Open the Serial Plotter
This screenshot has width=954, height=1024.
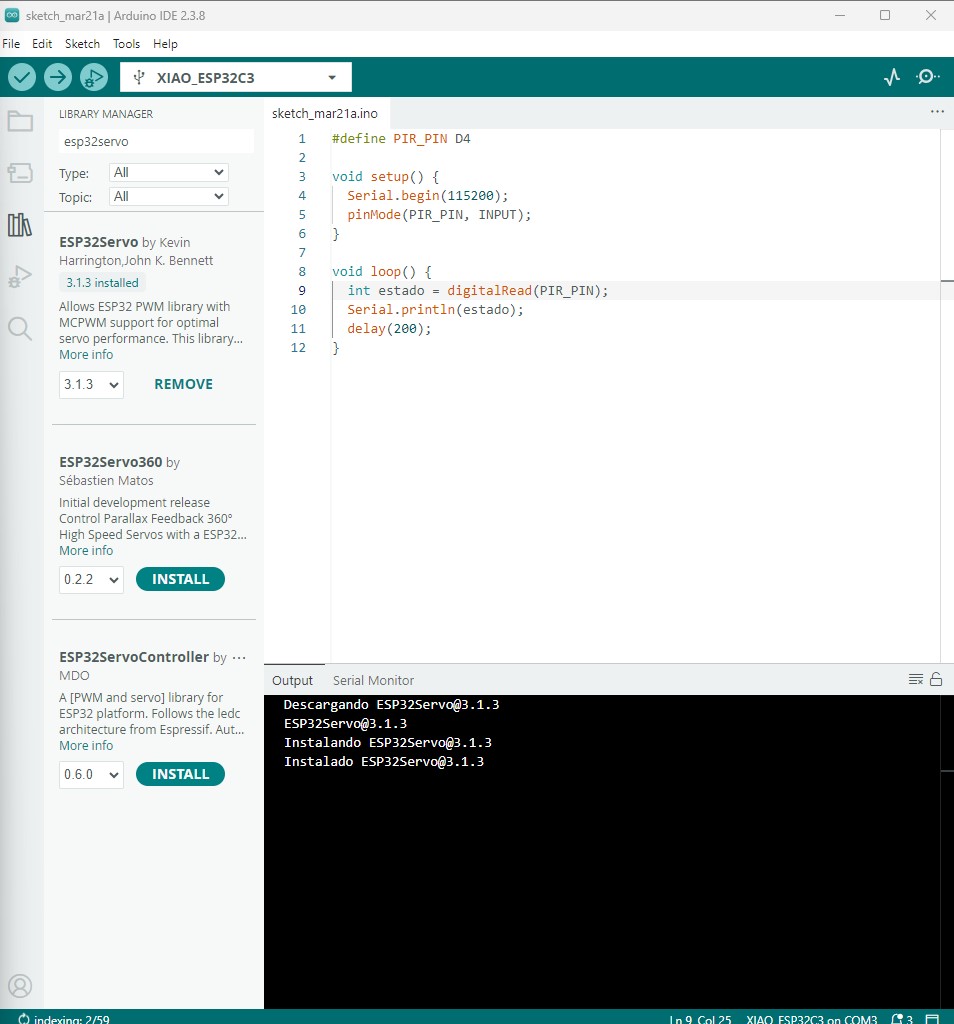[x=892, y=77]
